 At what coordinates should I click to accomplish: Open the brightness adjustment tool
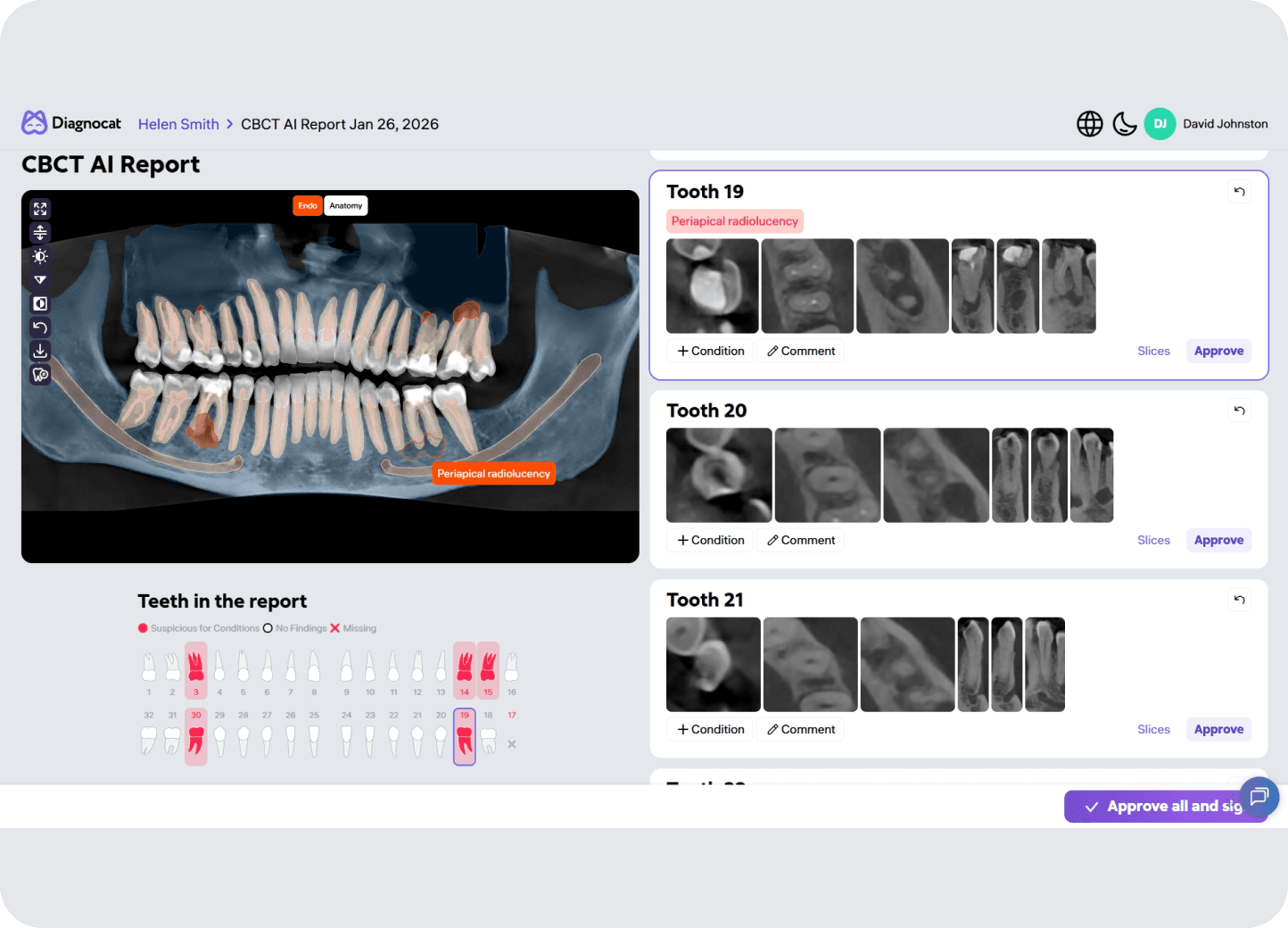(x=40, y=257)
